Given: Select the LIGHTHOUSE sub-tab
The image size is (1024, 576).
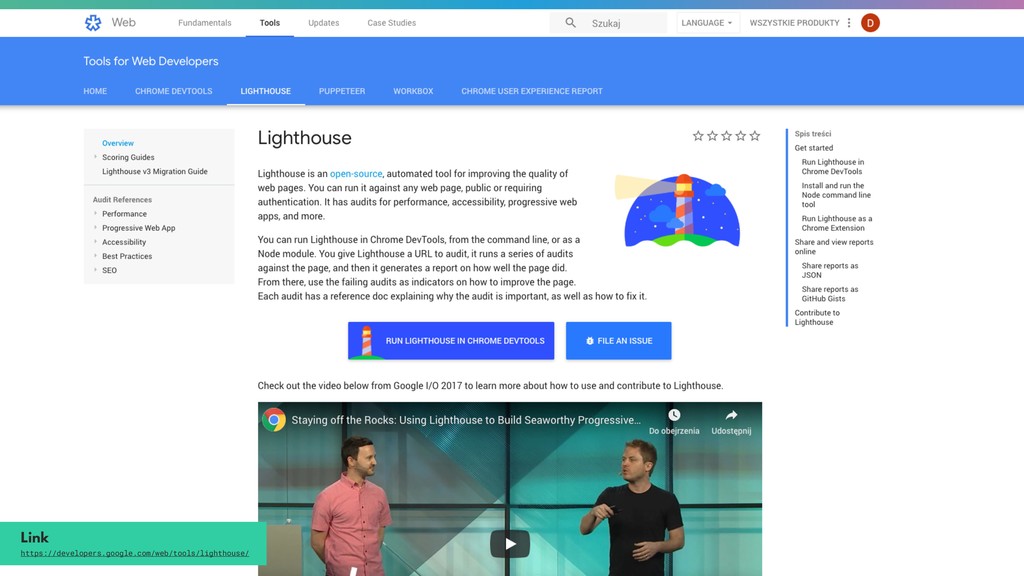Looking at the screenshot, I should click(266, 91).
